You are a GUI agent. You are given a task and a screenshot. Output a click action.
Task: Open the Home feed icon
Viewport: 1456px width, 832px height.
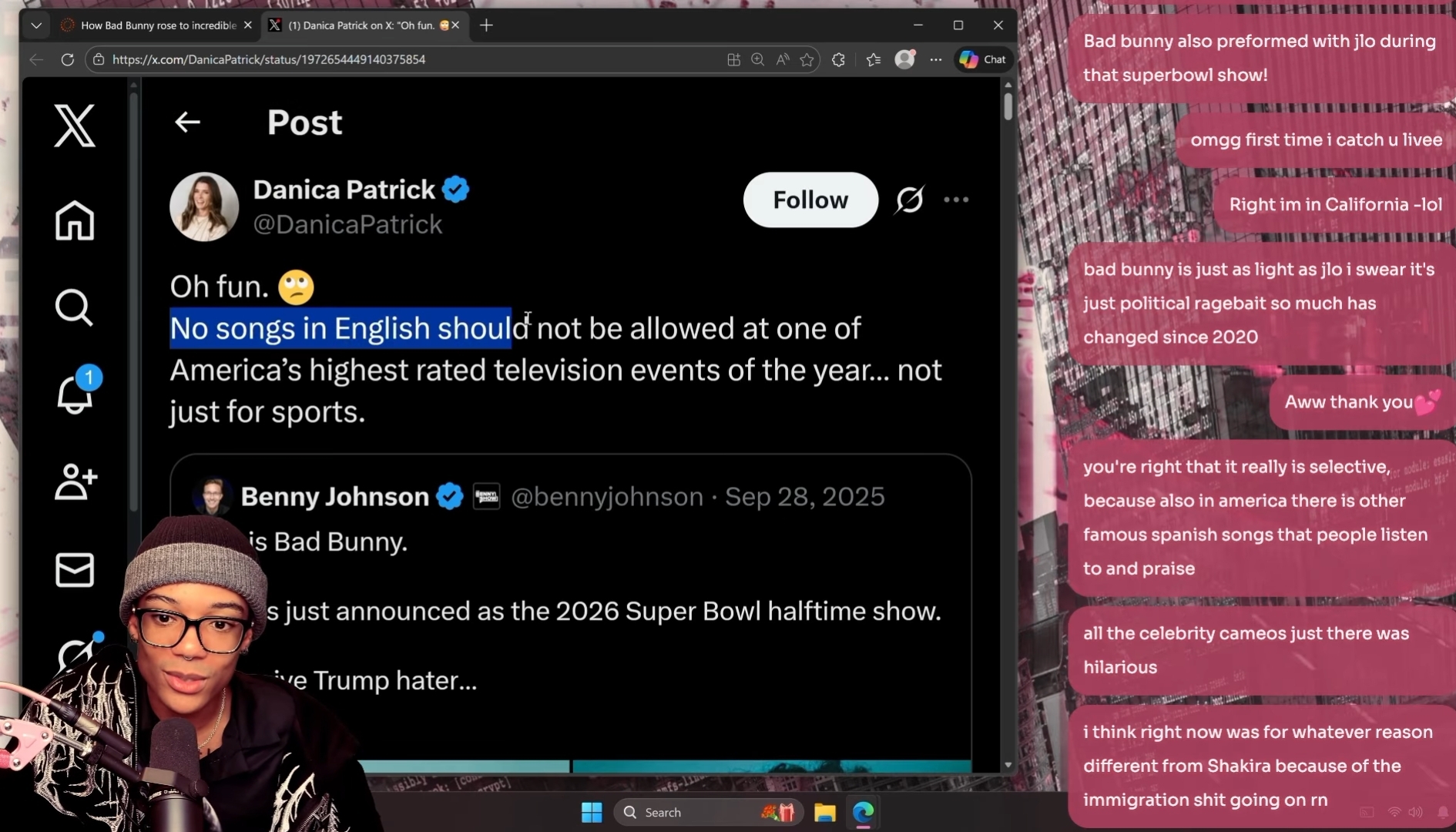[75, 220]
